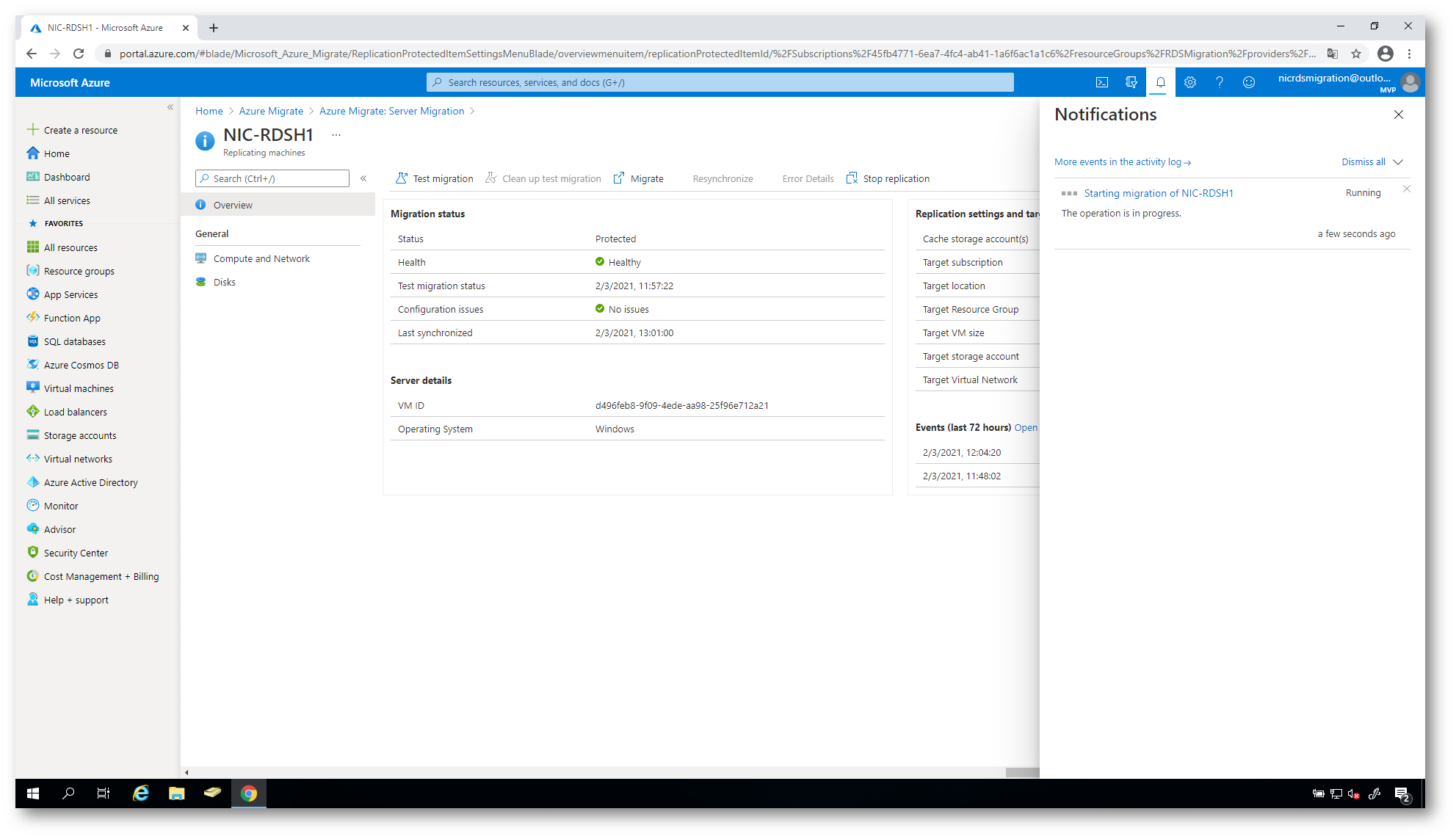Click Test migration toolbar button
1456x839 pixels.
435,178
